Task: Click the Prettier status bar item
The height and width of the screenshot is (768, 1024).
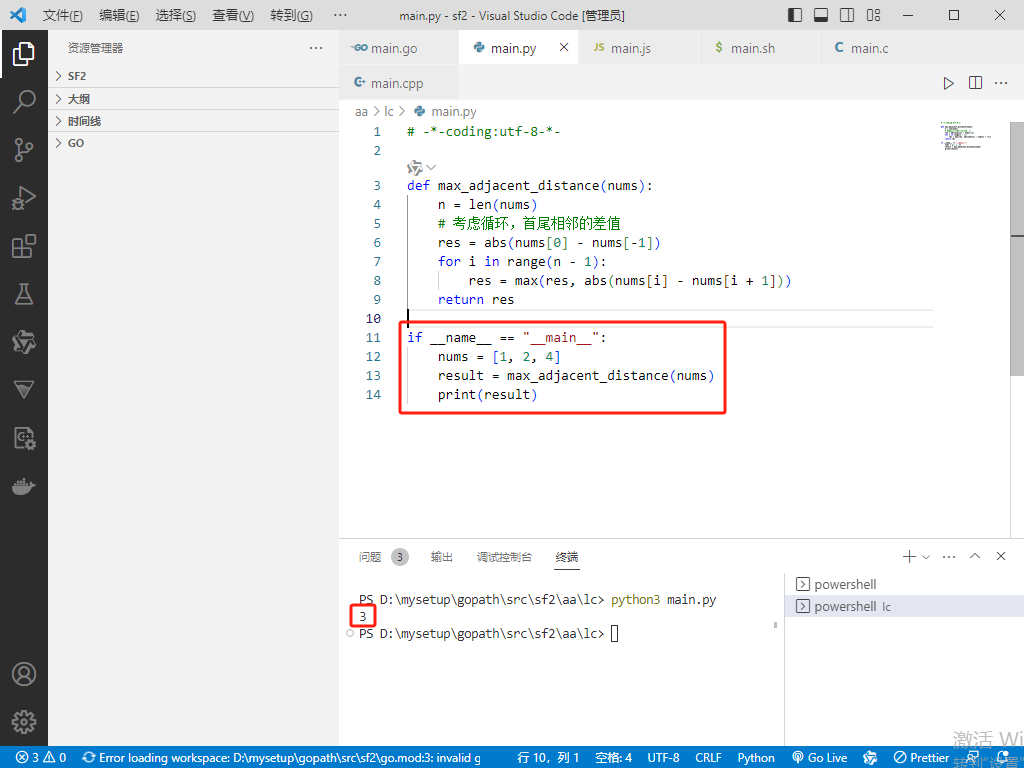Action: (x=921, y=758)
